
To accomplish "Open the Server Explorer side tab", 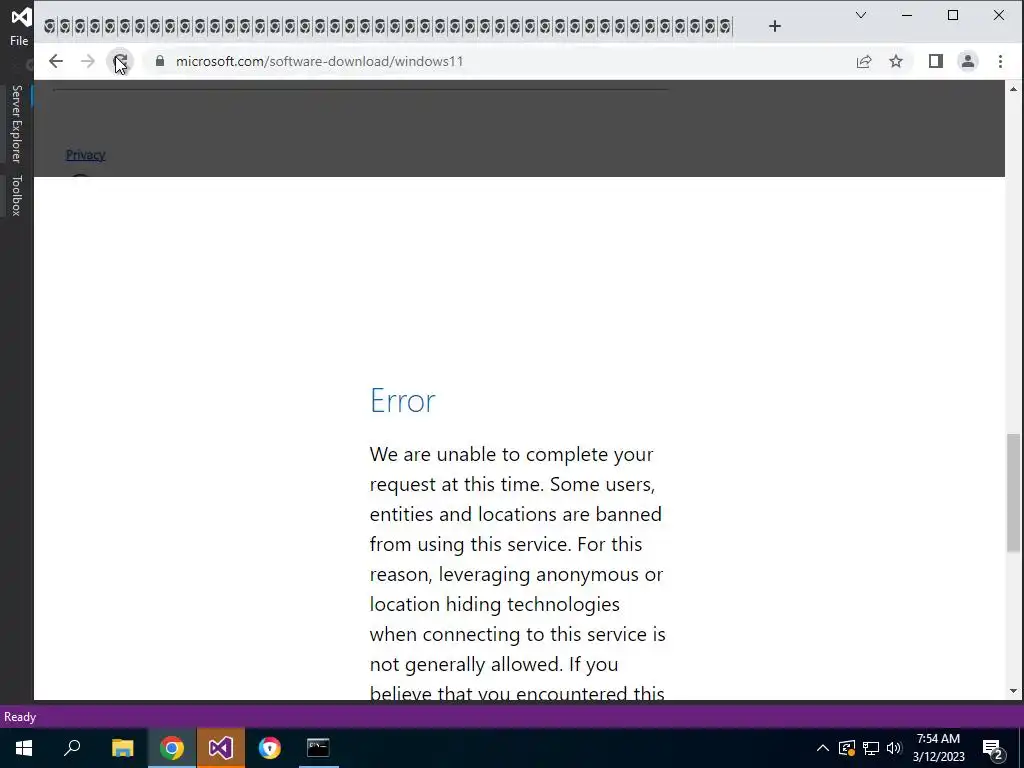I will point(16,123).
